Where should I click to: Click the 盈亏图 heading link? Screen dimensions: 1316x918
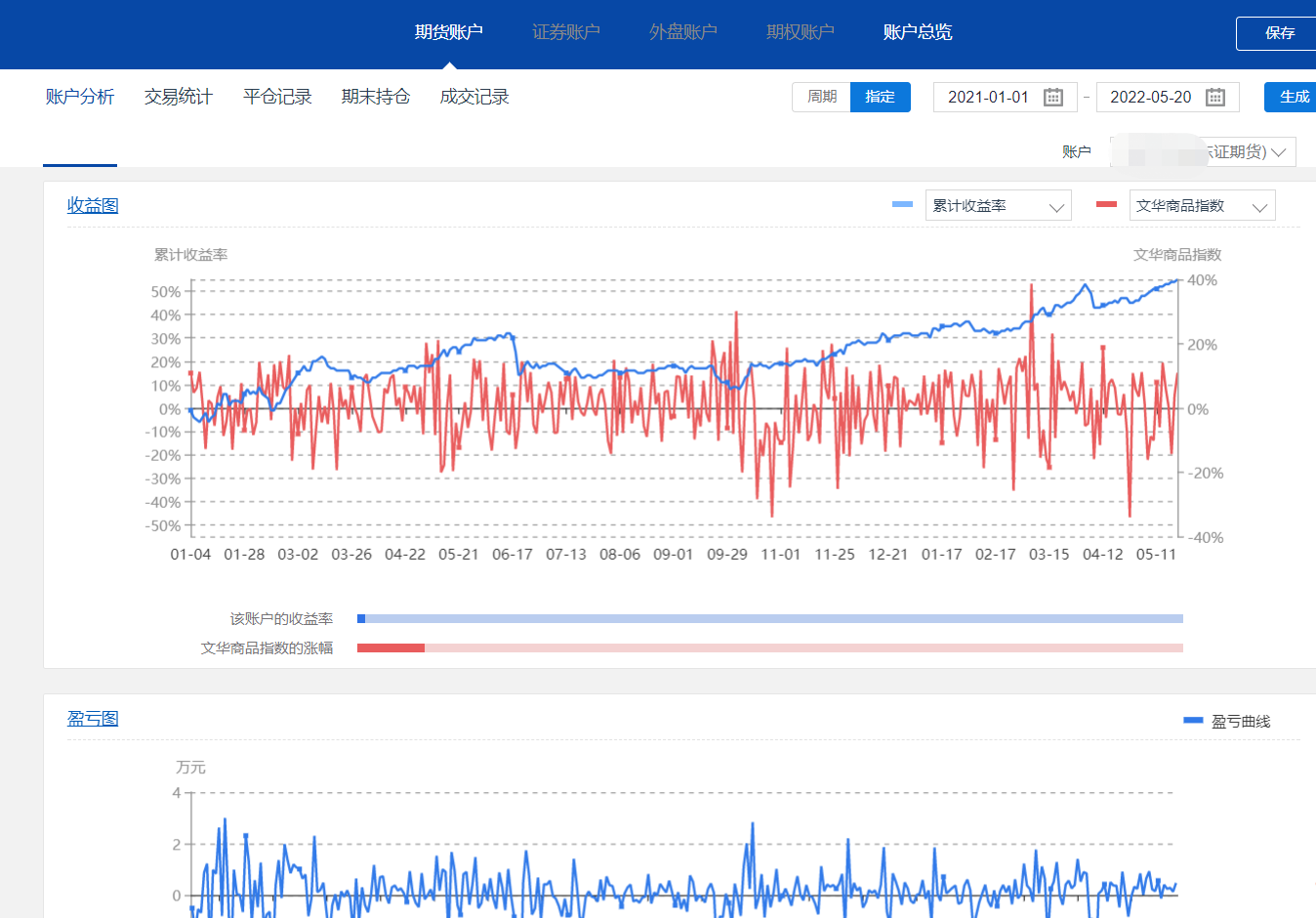[x=93, y=718]
